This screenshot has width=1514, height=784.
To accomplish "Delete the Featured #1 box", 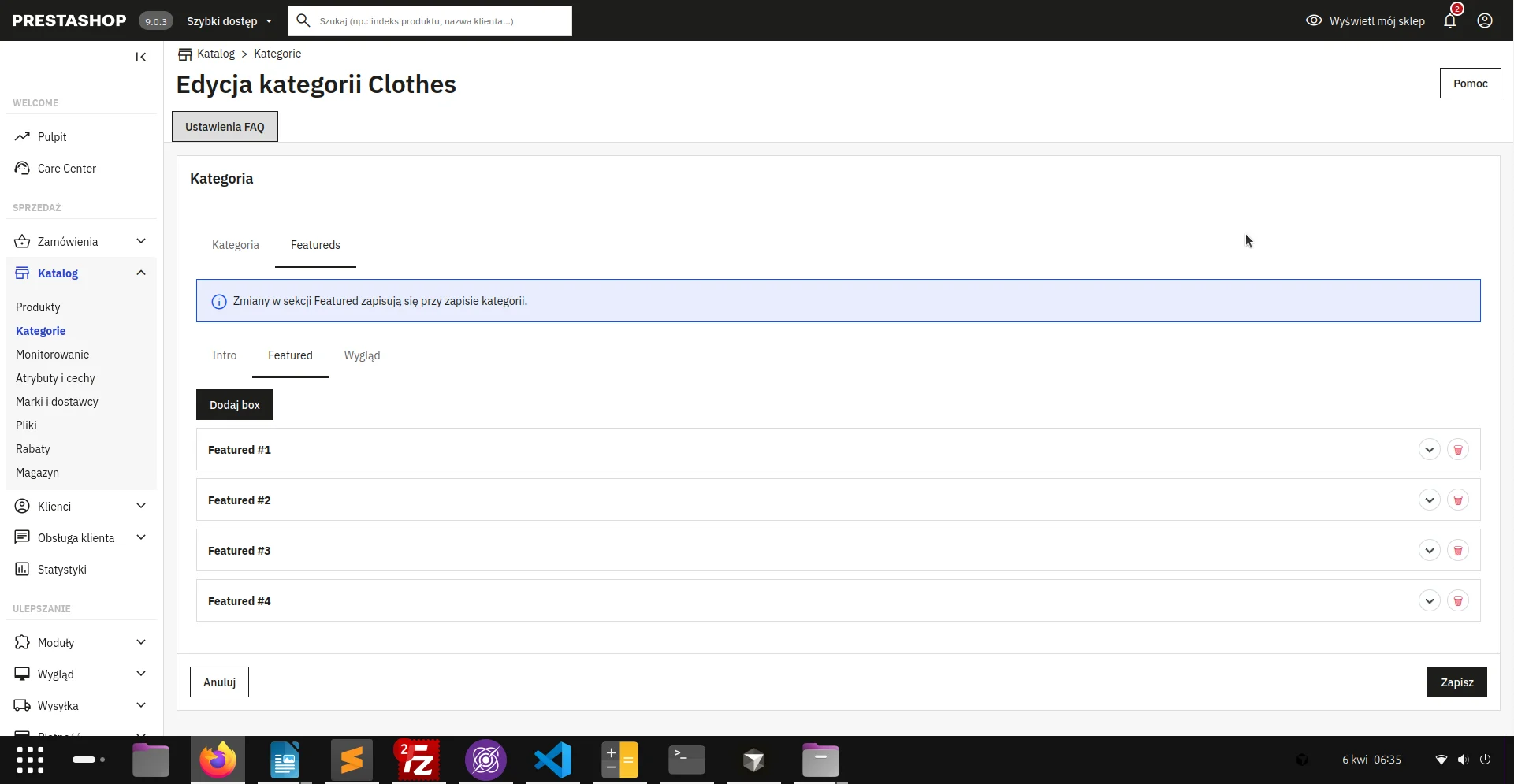I will [1458, 450].
